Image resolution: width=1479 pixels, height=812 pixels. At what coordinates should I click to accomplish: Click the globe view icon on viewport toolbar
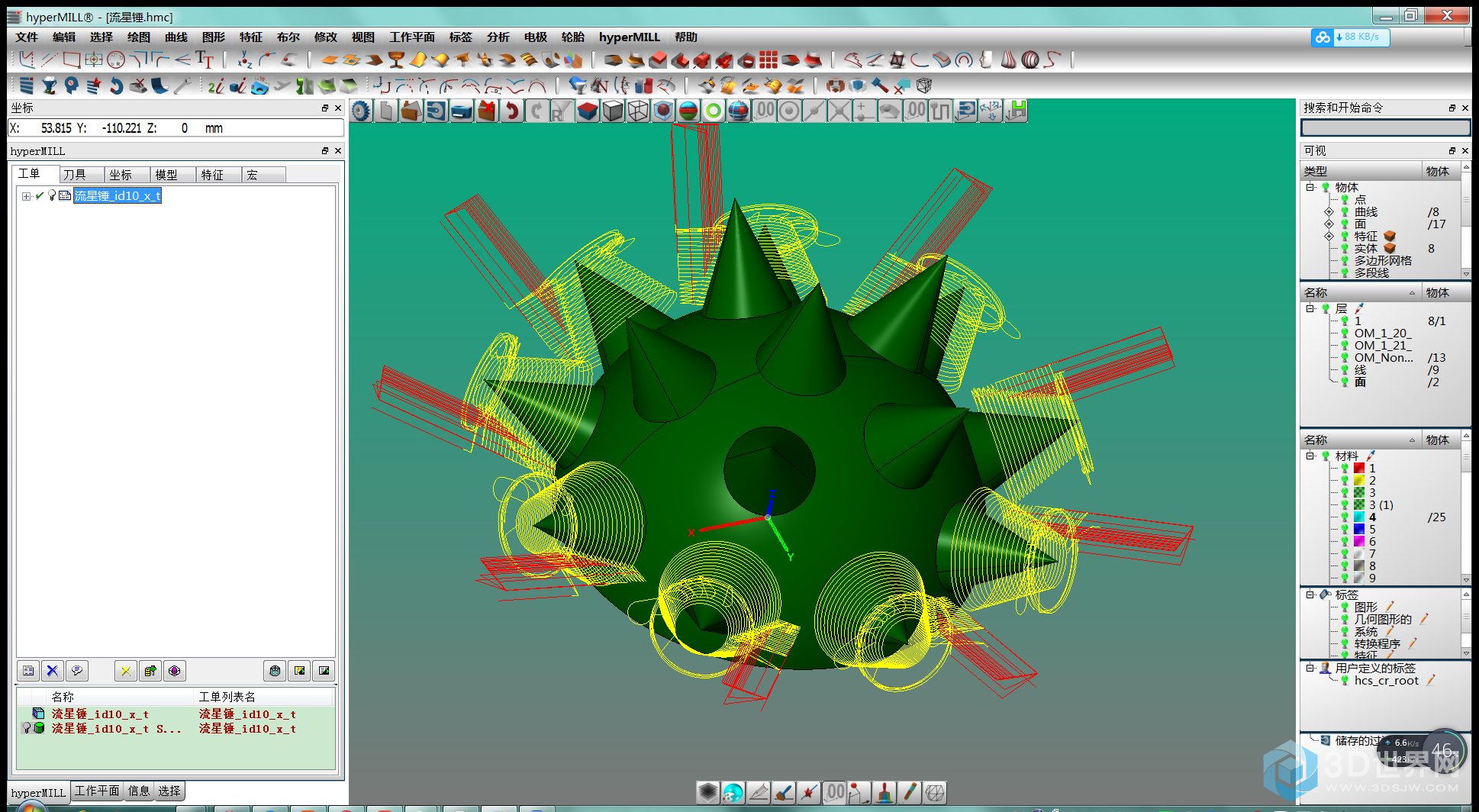click(x=739, y=111)
